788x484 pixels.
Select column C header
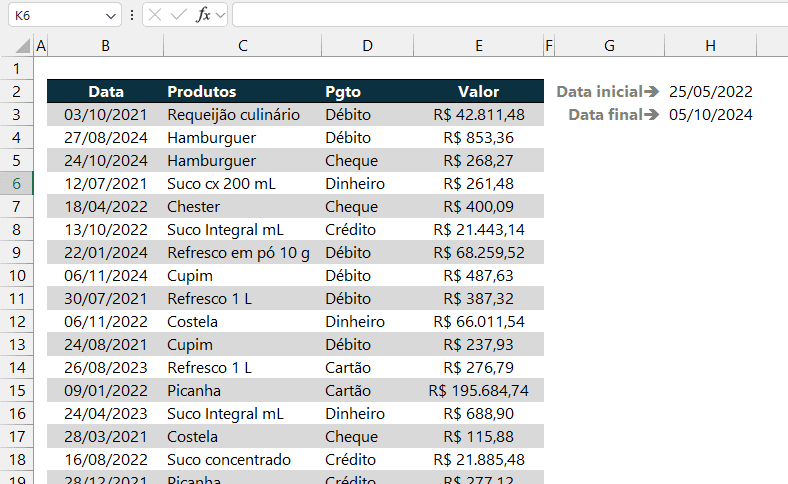(243, 46)
